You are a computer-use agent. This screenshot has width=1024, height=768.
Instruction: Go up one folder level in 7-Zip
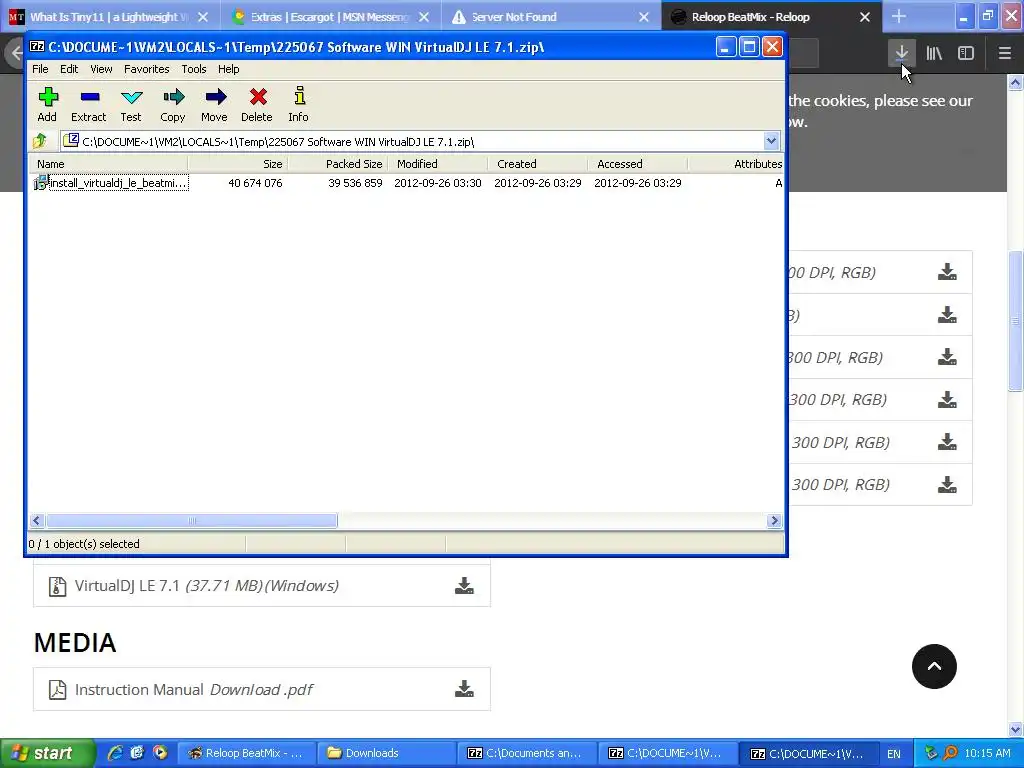tap(40, 140)
